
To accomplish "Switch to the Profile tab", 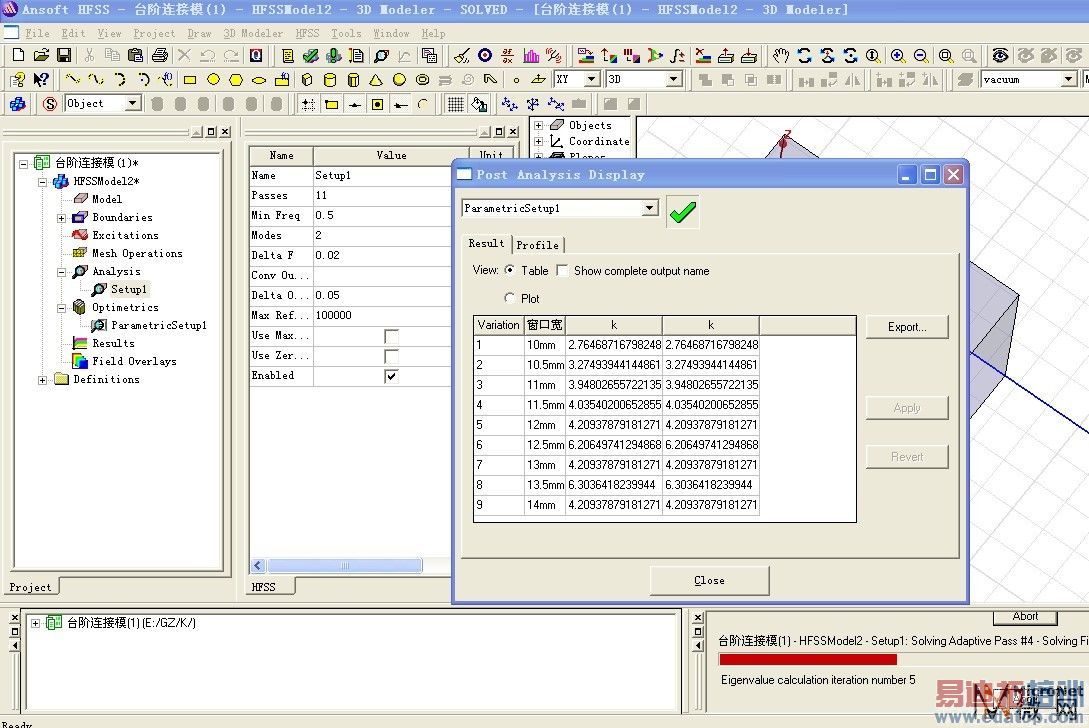I will point(538,245).
